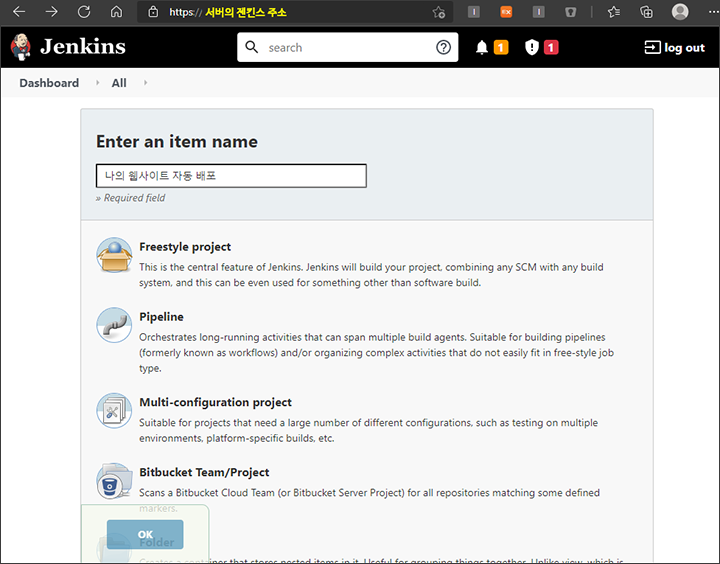The height and width of the screenshot is (564, 720).
Task: Click the Jenkins butler logo
Action: click(21, 47)
